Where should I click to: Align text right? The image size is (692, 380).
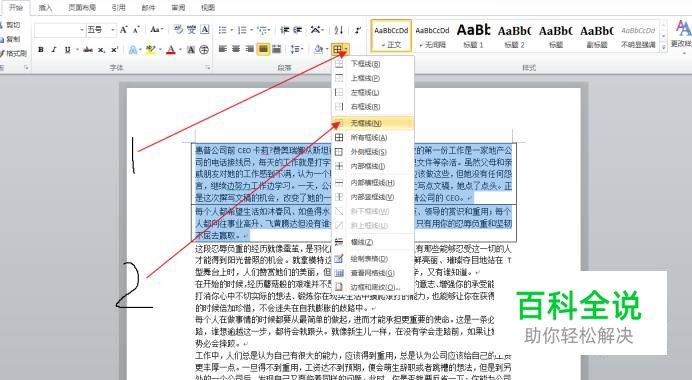click(249, 49)
